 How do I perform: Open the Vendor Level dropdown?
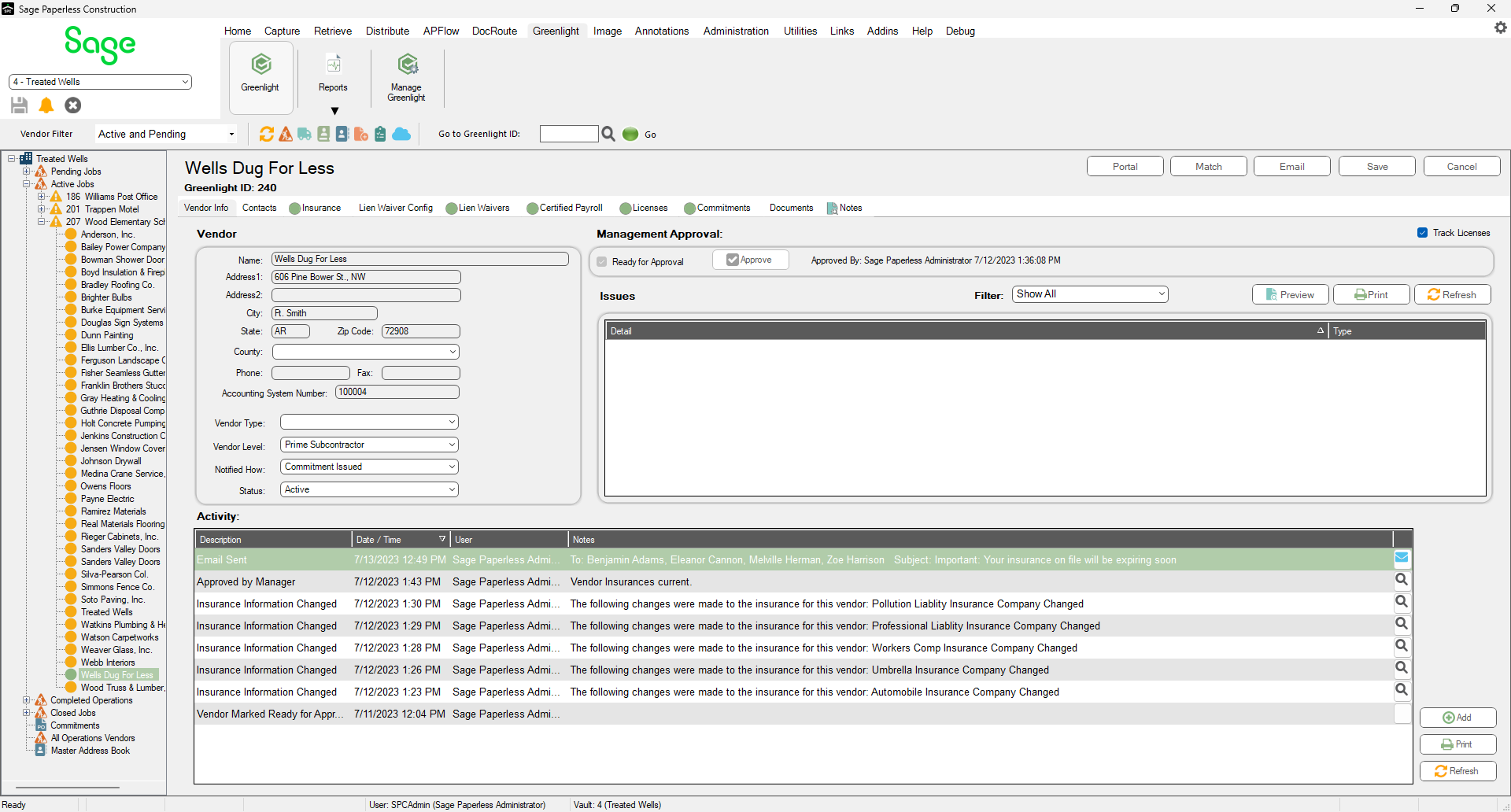[369, 445]
